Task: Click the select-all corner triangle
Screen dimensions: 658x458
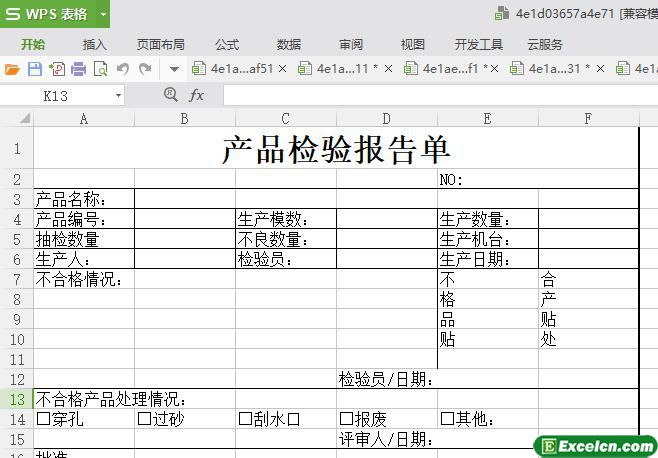Action: pos(24,118)
